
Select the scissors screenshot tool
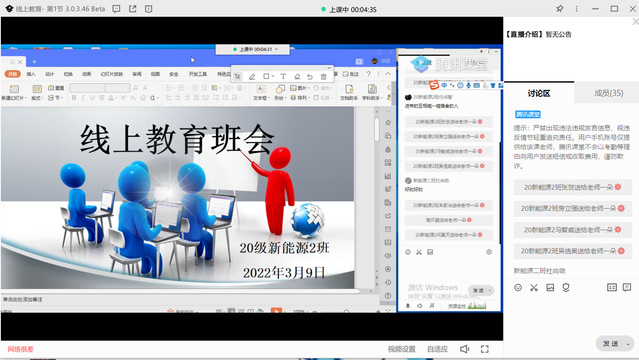pos(534,287)
